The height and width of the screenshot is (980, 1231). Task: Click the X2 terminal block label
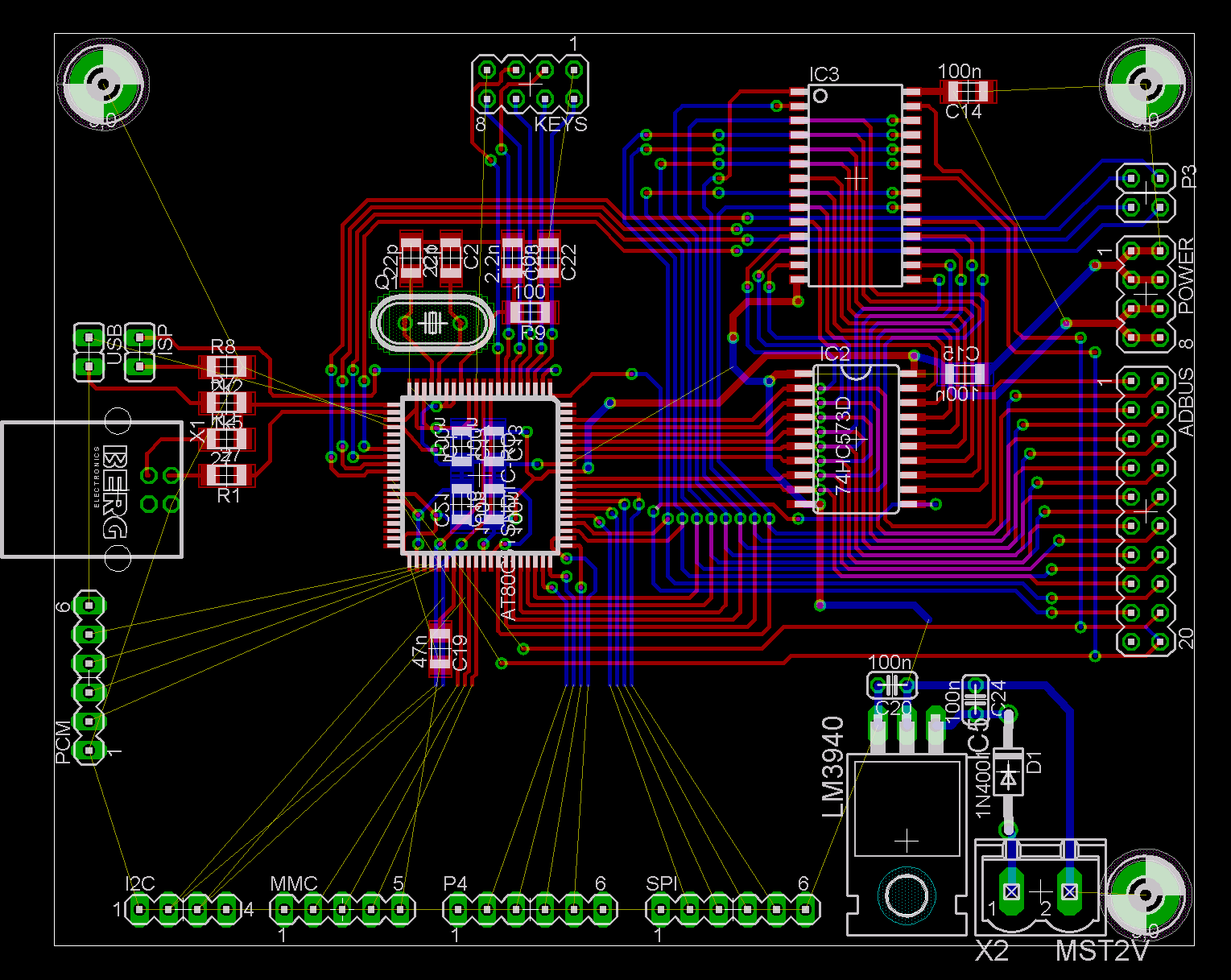click(992, 951)
